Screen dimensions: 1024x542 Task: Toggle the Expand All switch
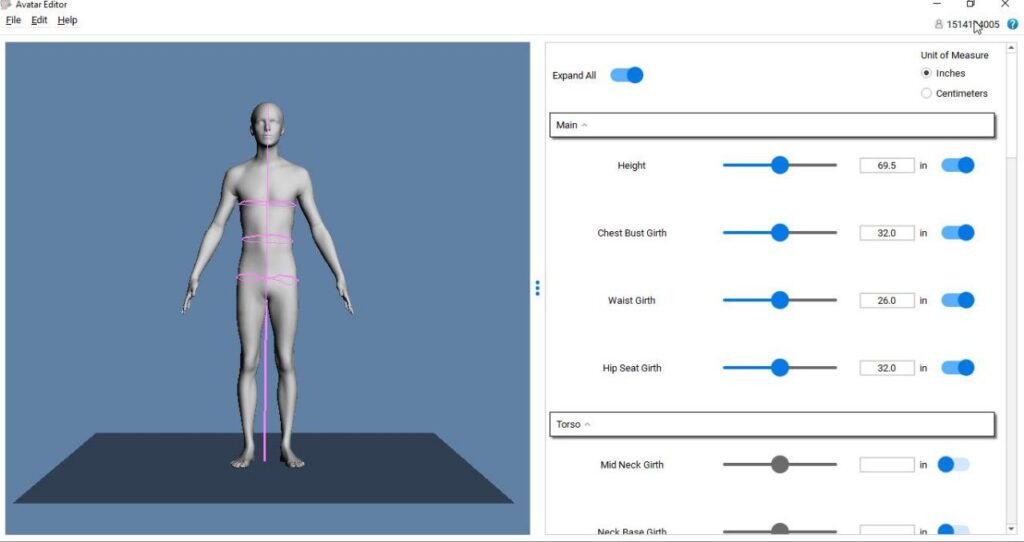click(x=627, y=75)
